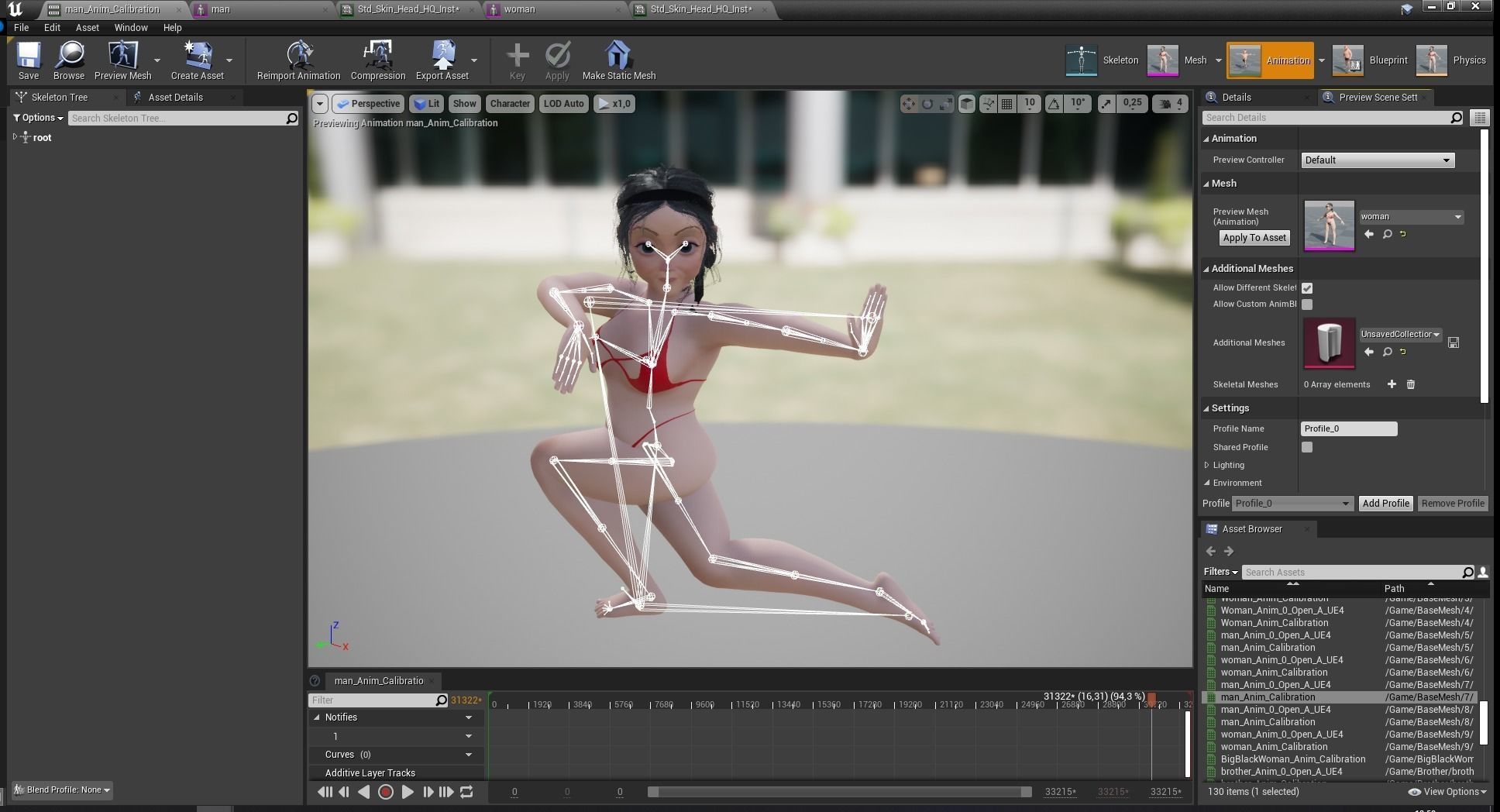Add element to Skeletal Meshes array
This screenshot has height=812, width=1500.
point(1392,384)
